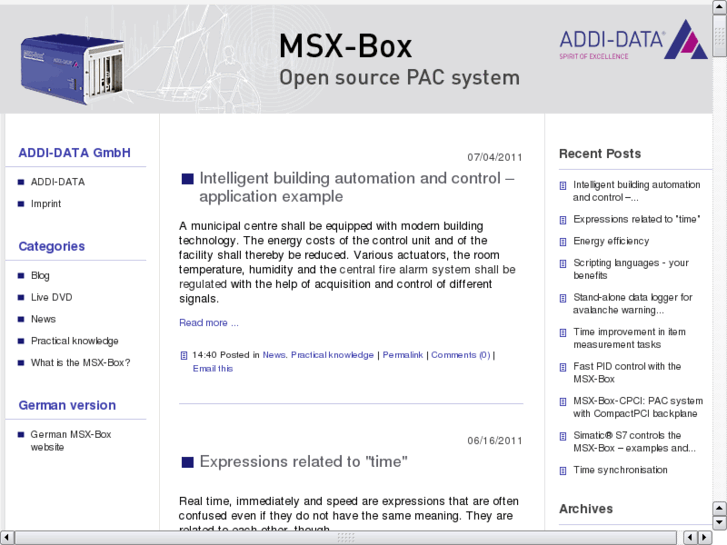Click the 'Open source PAC system' subtitle
Viewport: 727px width, 545px height.
399,78
